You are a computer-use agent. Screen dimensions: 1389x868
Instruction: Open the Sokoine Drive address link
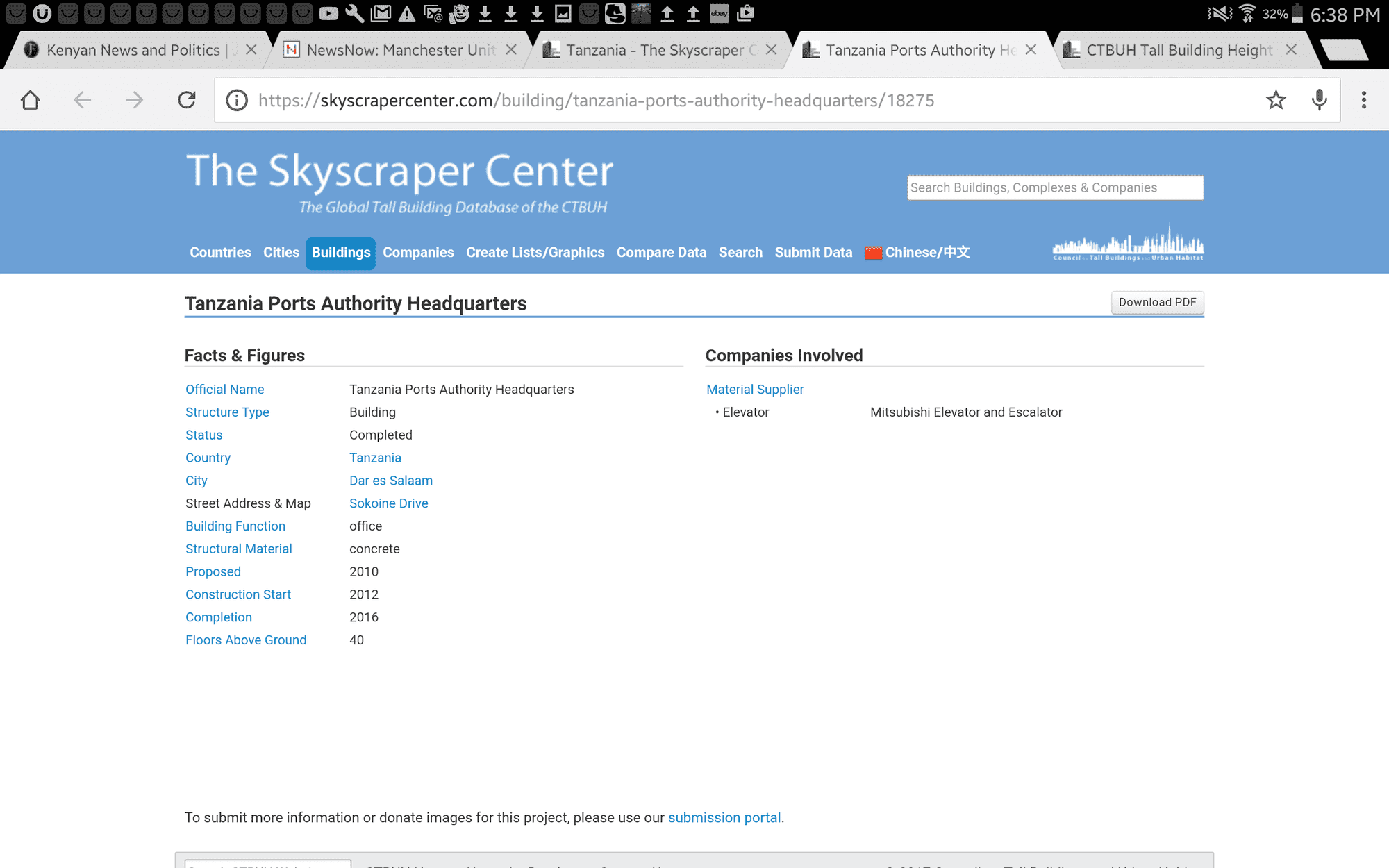coord(388,503)
